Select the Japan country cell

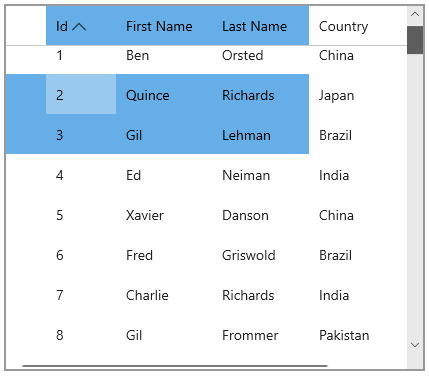(358, 94)
